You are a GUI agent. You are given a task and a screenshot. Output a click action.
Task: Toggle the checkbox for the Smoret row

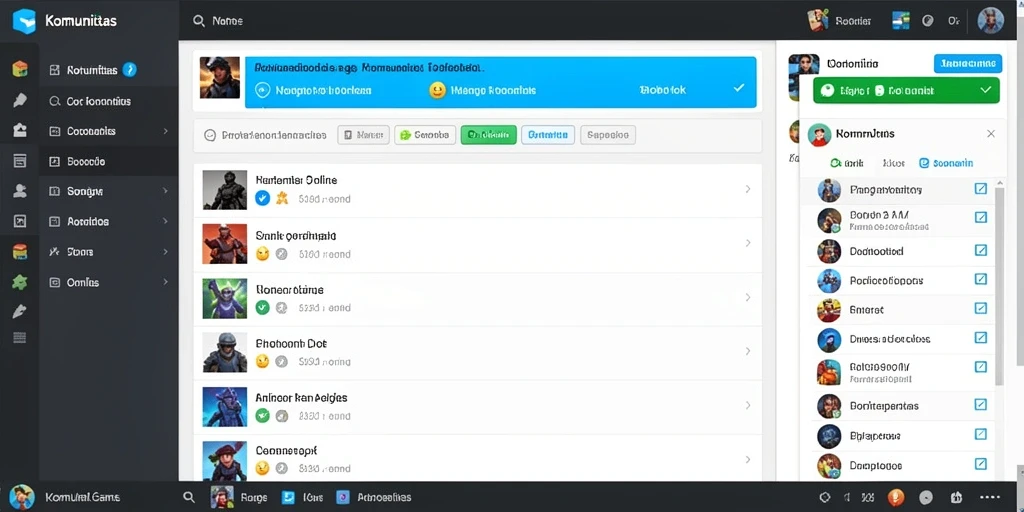point(980,308)
